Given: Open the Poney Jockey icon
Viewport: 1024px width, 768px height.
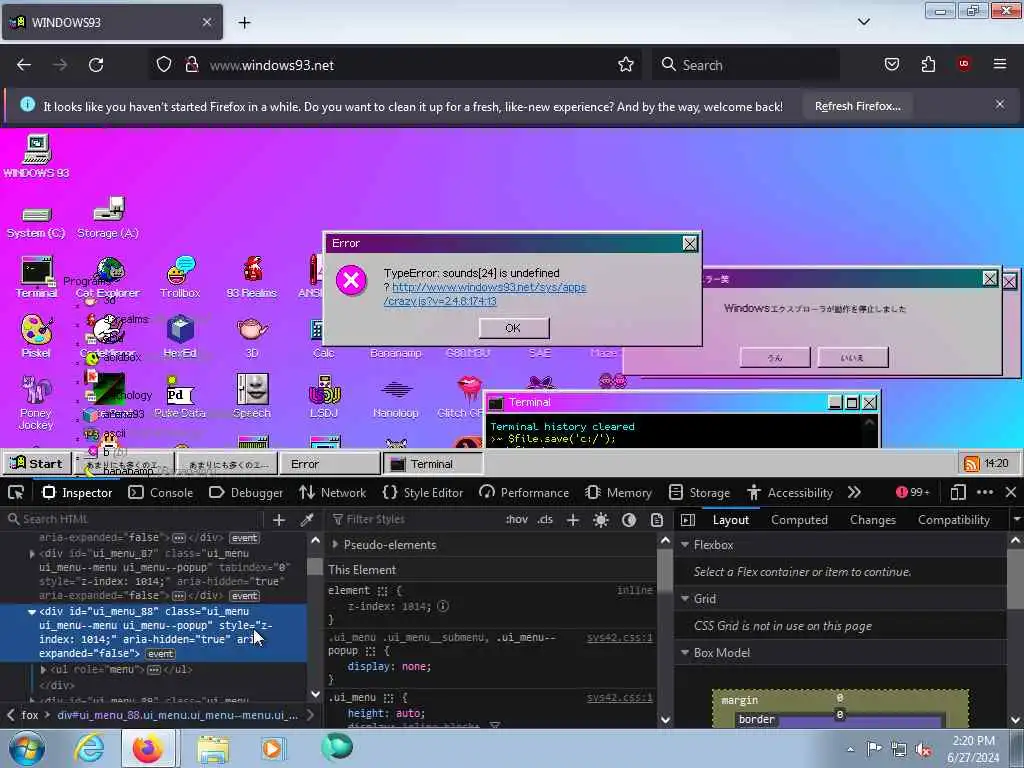Looking at the screenshot, I should (36, 402).
